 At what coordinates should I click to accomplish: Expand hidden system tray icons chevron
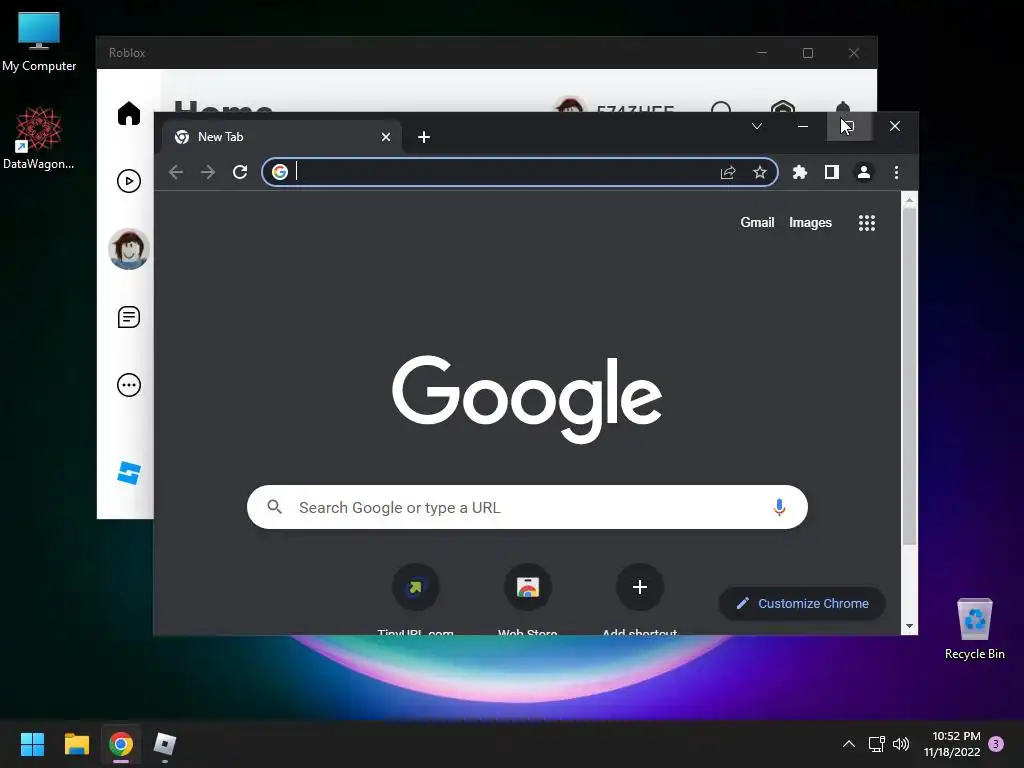[x=848, y=744]
